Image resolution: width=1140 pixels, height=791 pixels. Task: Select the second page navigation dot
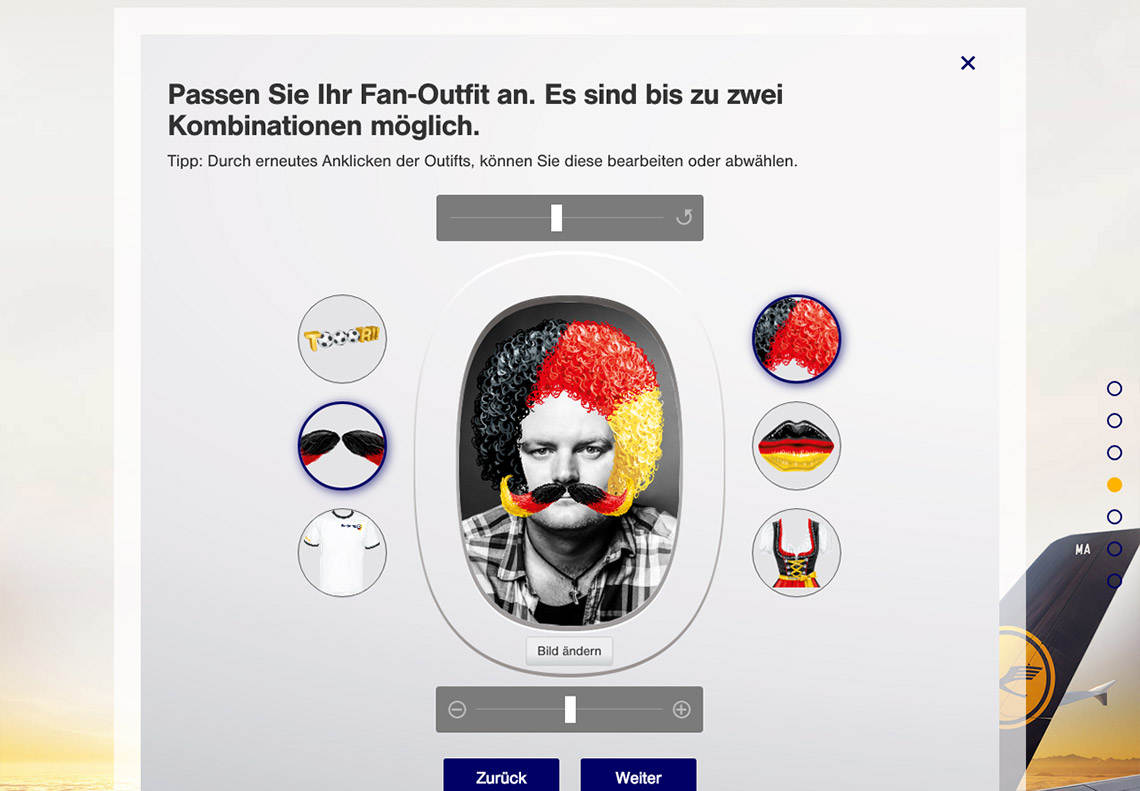pos(1114,420)
